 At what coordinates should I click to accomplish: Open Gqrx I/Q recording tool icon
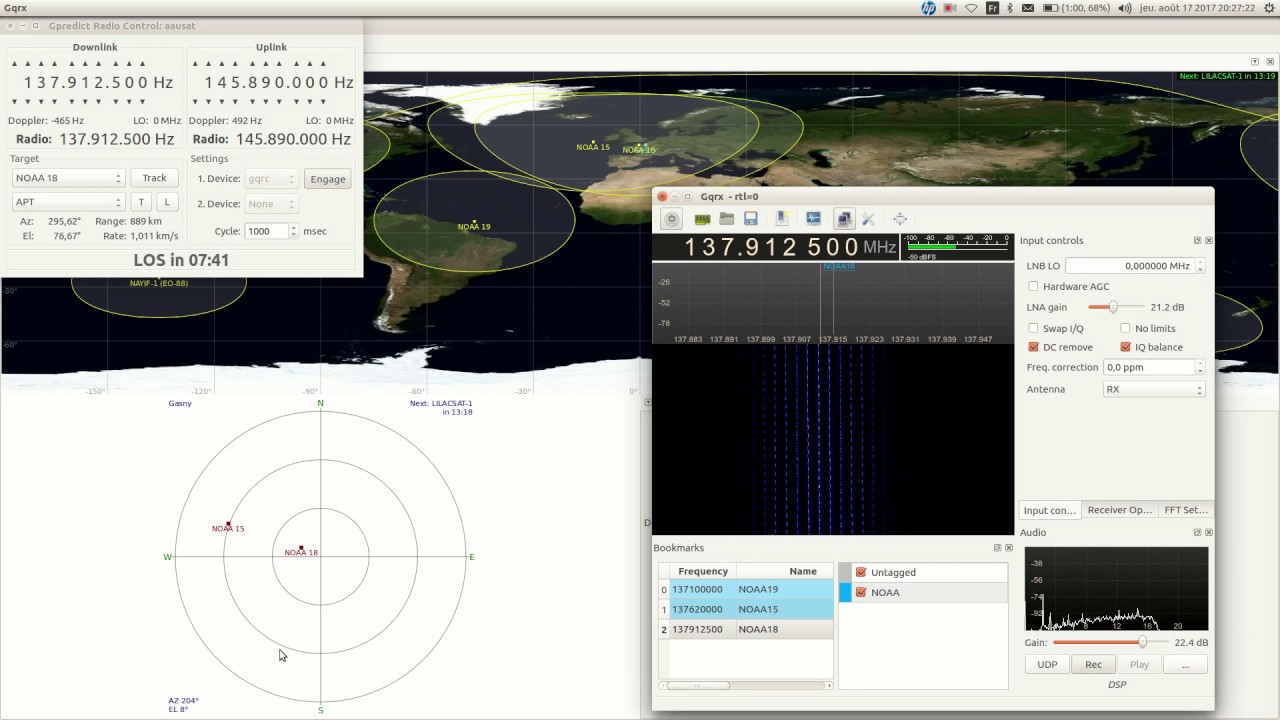(x=813, y=219)
